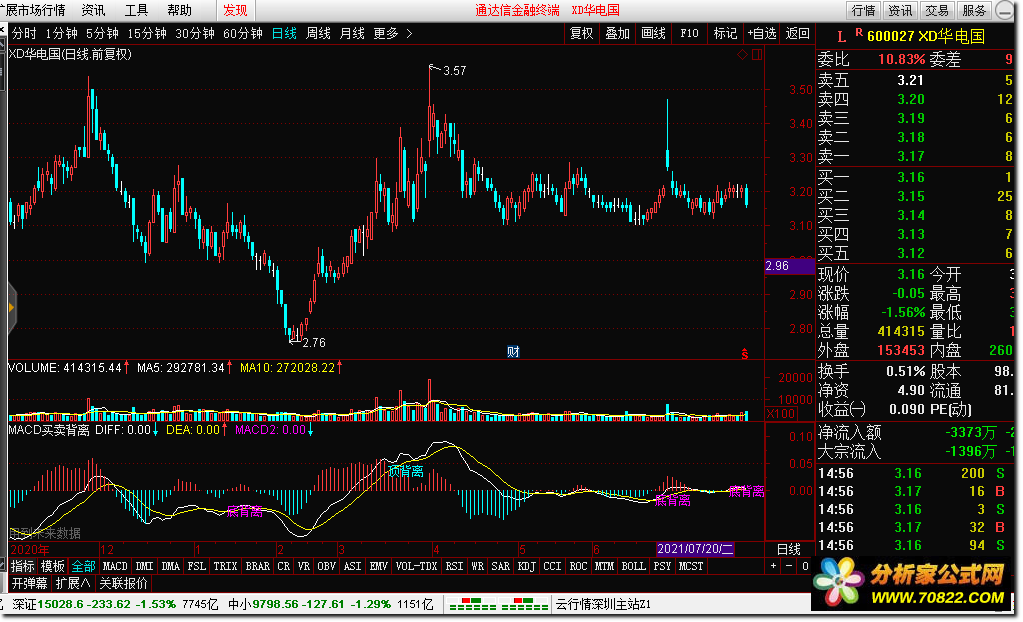This screenshot has width=1023, height=622.
Task: Open the 指标 indicator list
Action: (23, 566)
